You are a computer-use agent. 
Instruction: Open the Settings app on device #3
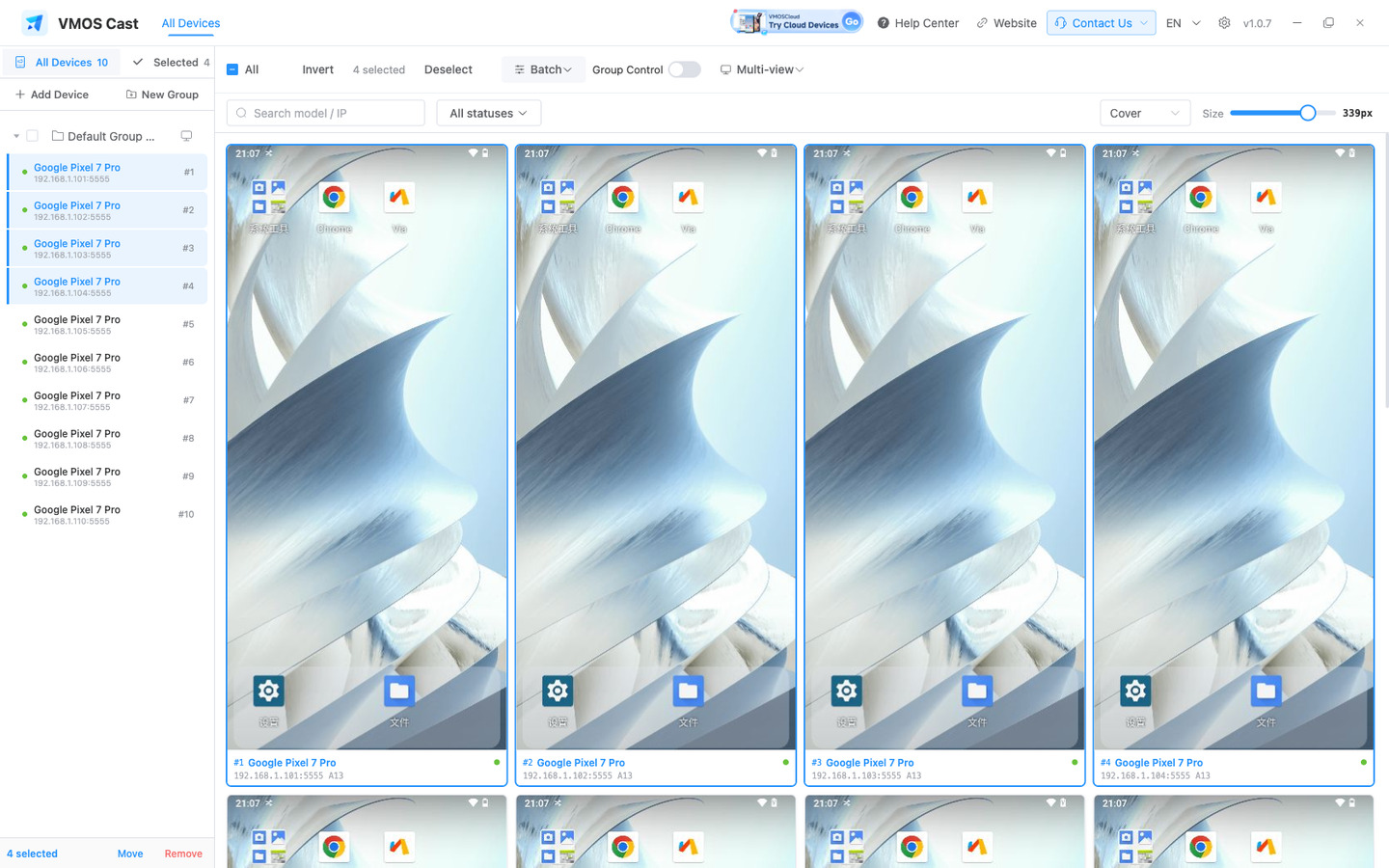pyautogui.click(x=846, y=691)
